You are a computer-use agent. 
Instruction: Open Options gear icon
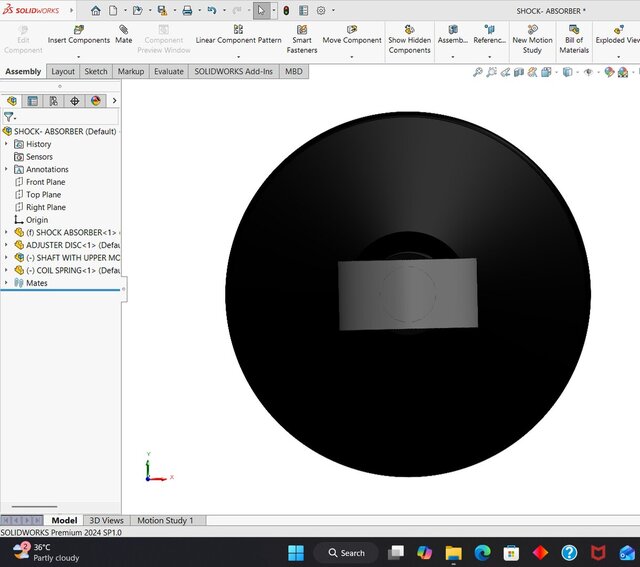click(321, 11)
